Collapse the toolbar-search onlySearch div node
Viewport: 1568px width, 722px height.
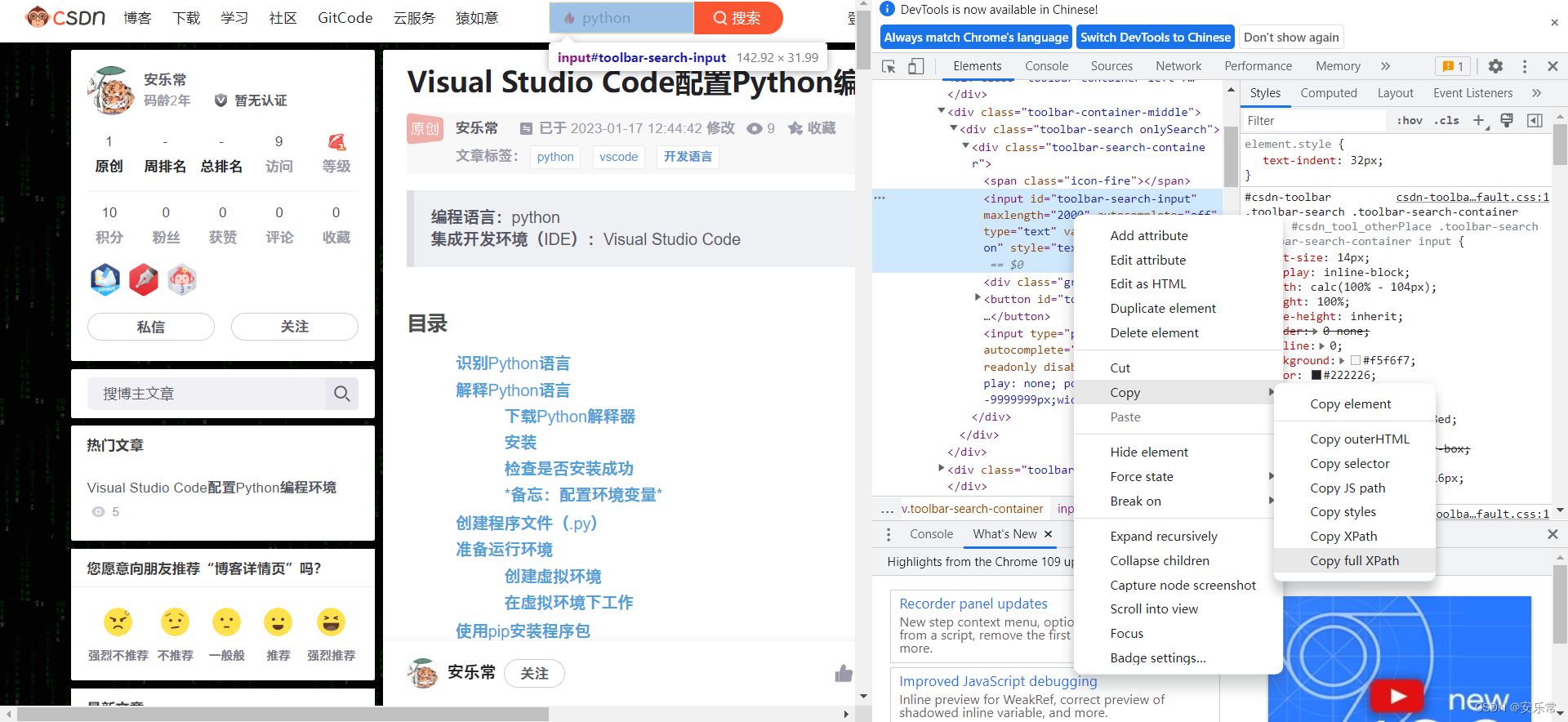pyautogui.click(x=954, y=128)
